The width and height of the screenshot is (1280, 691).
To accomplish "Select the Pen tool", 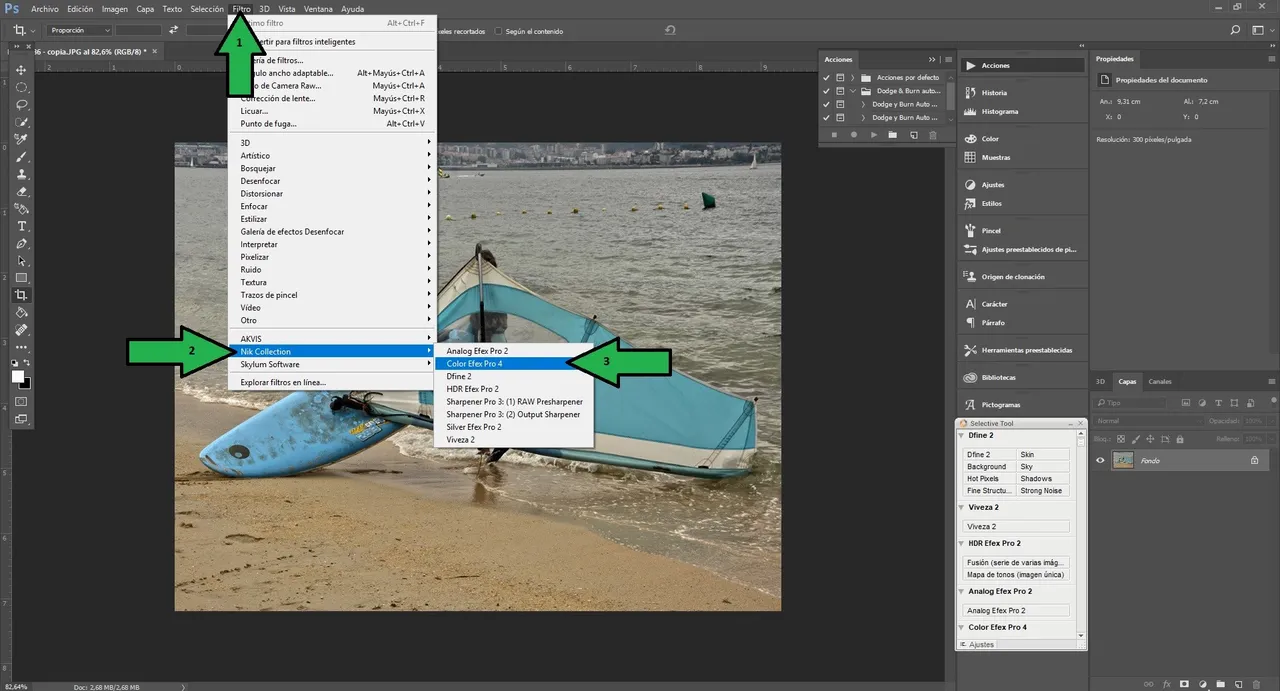I will [21, 243].
